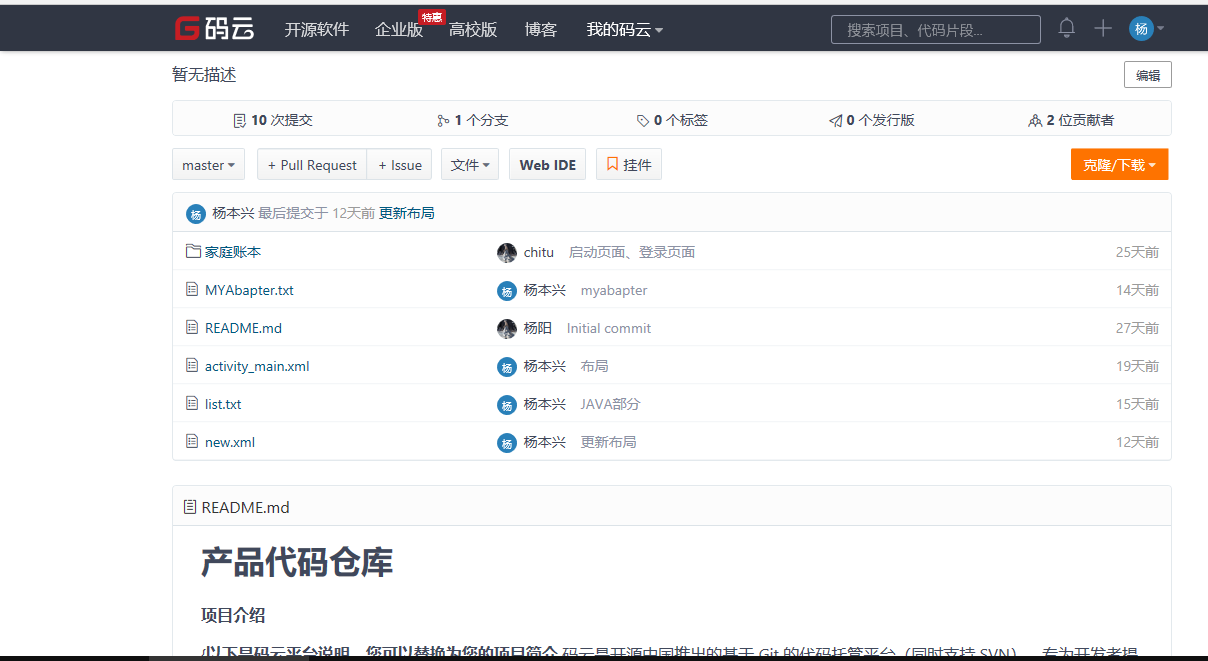Focus the 搜索项目、代码片段 search field

tap(936, 30)
